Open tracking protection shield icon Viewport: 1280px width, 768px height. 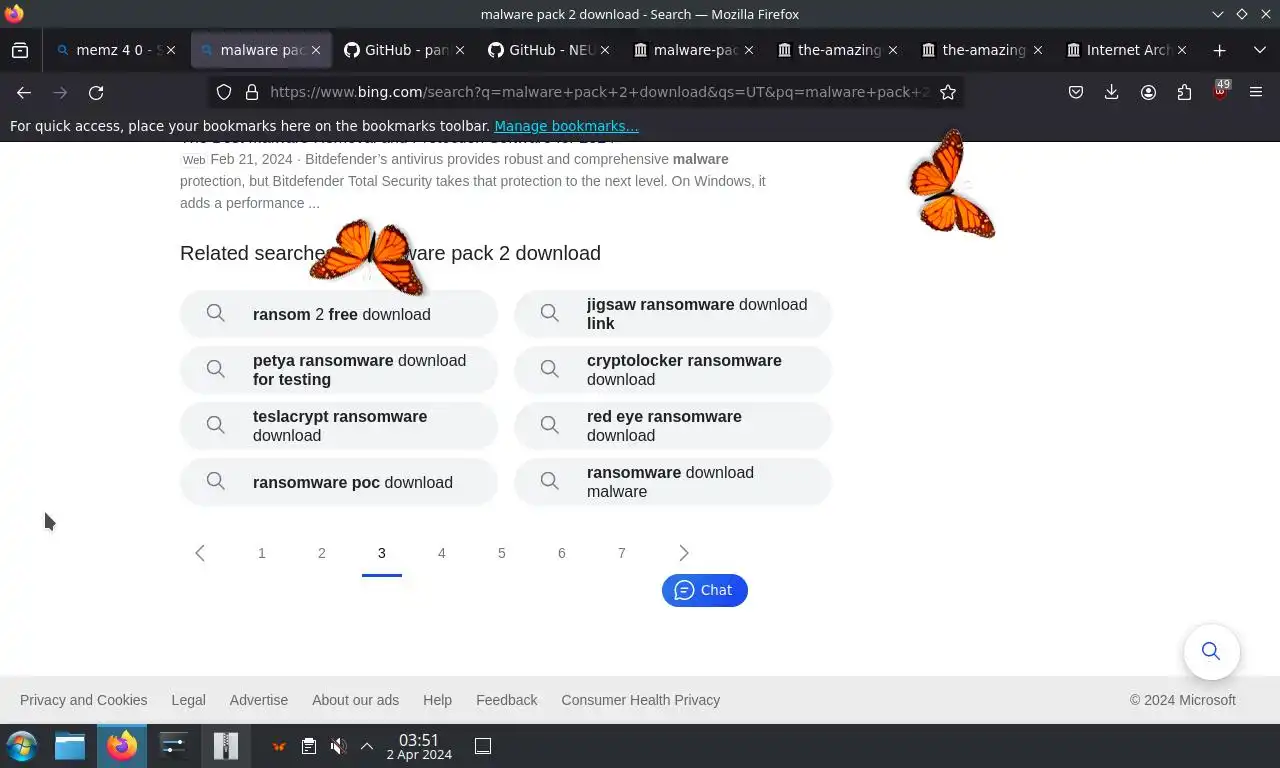tap(224, 92)
